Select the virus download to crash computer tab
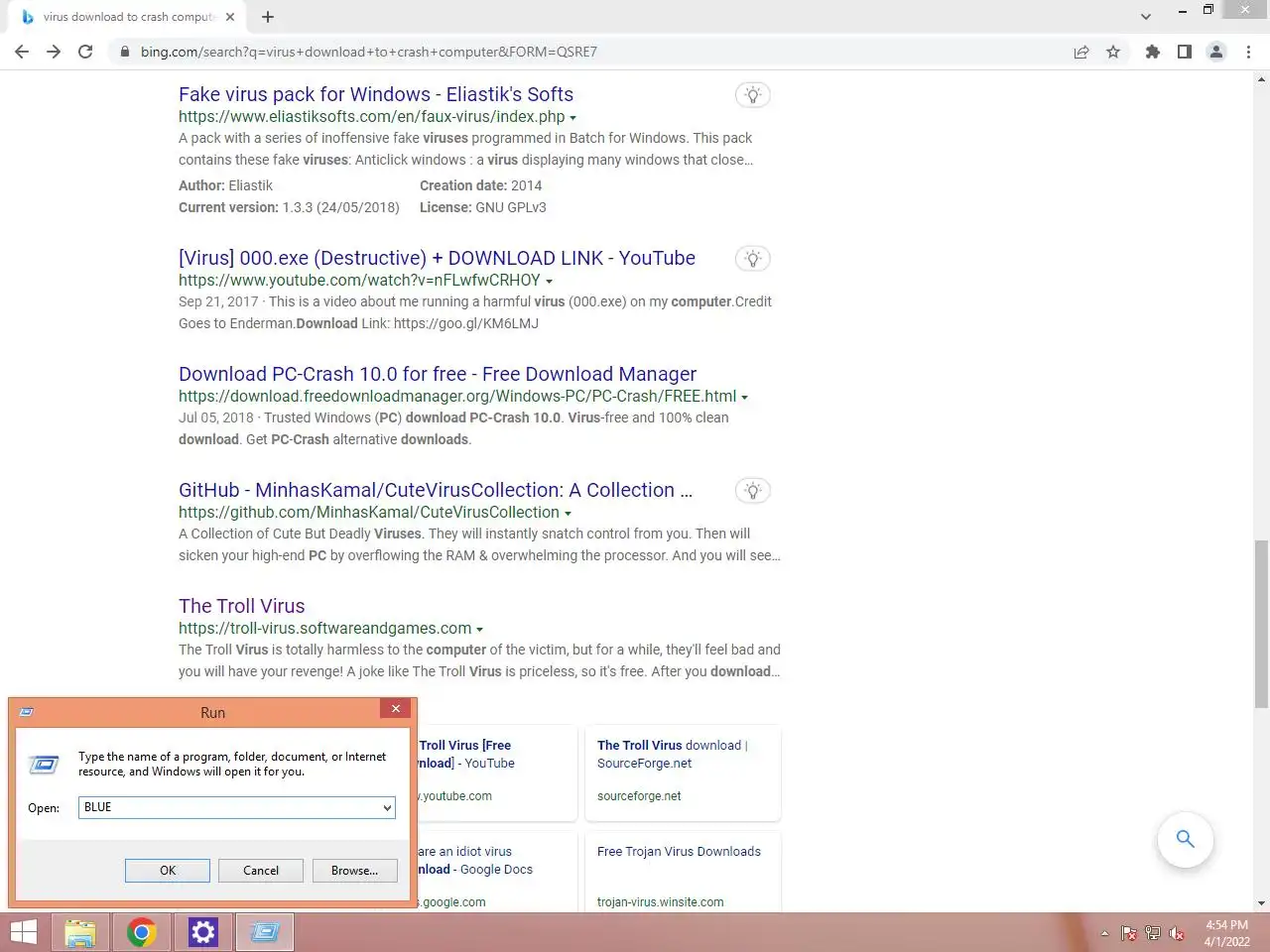This screenshot has width=1270, height=952. (x=129, y=17)
